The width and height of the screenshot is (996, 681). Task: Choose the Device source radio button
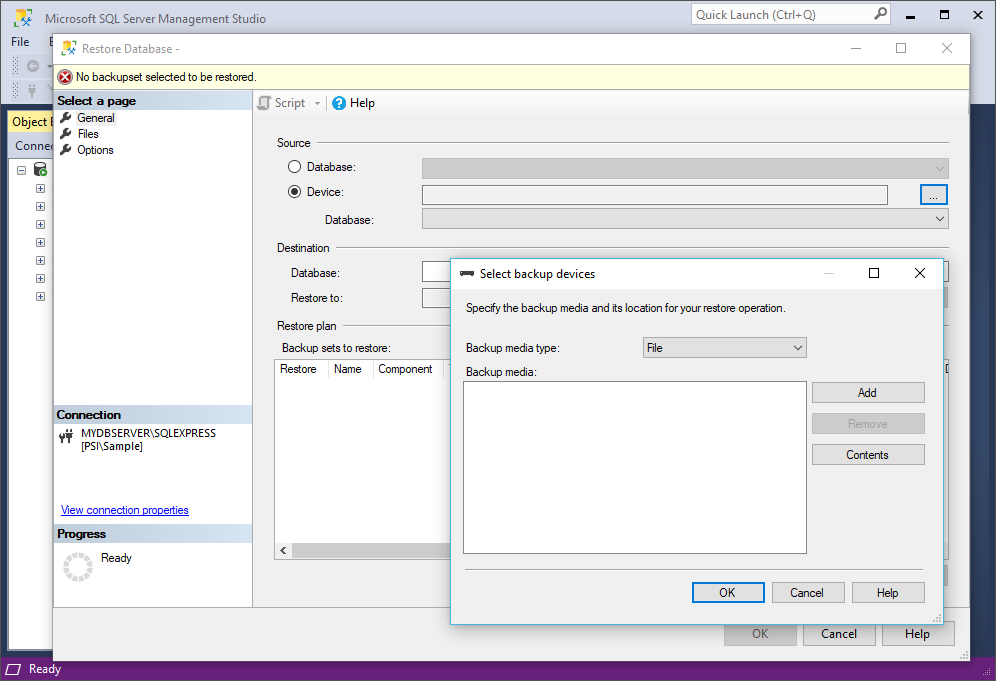[294, 192]
